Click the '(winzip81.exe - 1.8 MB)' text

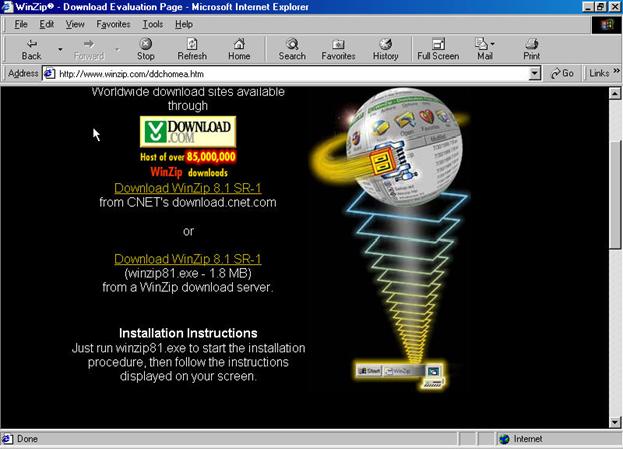click(x=188, y=273)
